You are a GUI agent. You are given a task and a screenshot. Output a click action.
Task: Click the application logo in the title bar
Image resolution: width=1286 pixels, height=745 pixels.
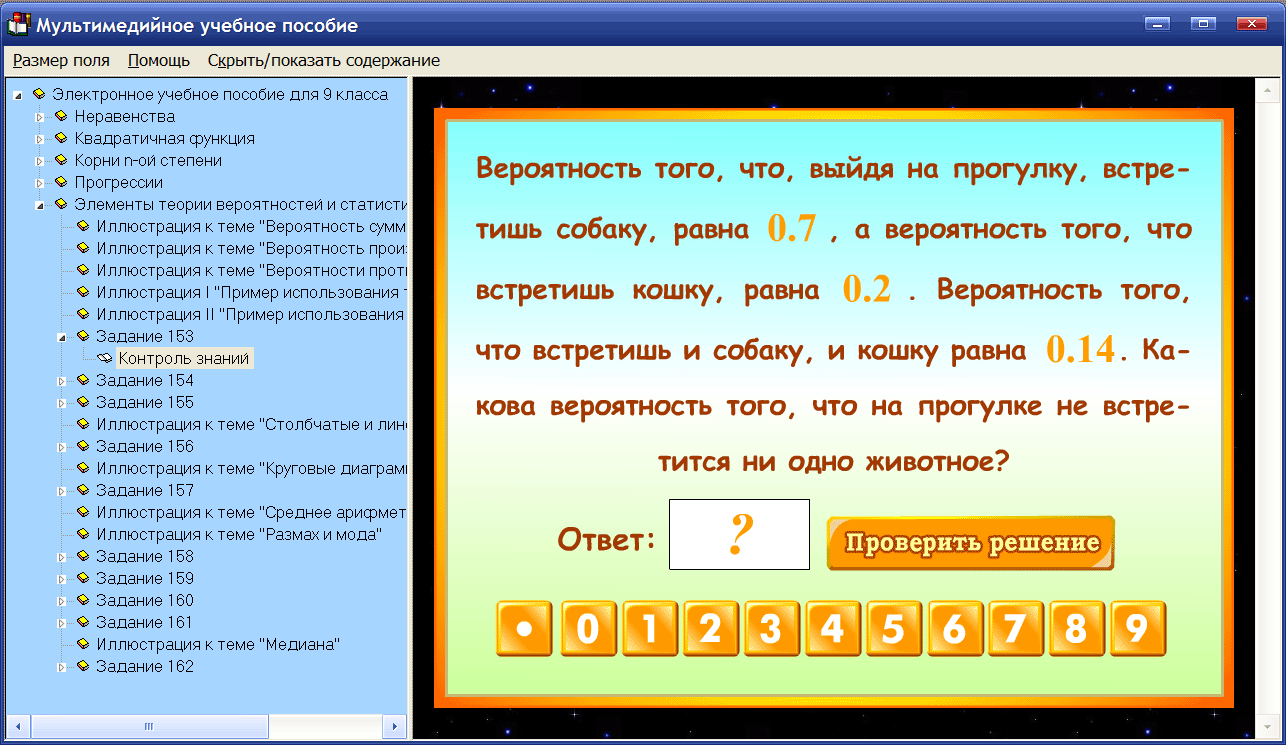(17, 25)
